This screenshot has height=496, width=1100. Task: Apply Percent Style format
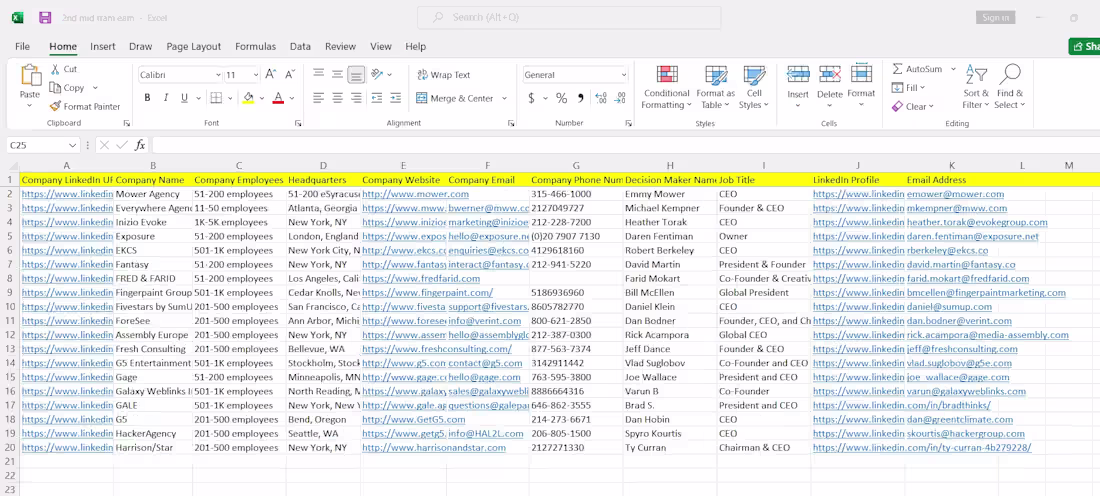pos(561,98)
